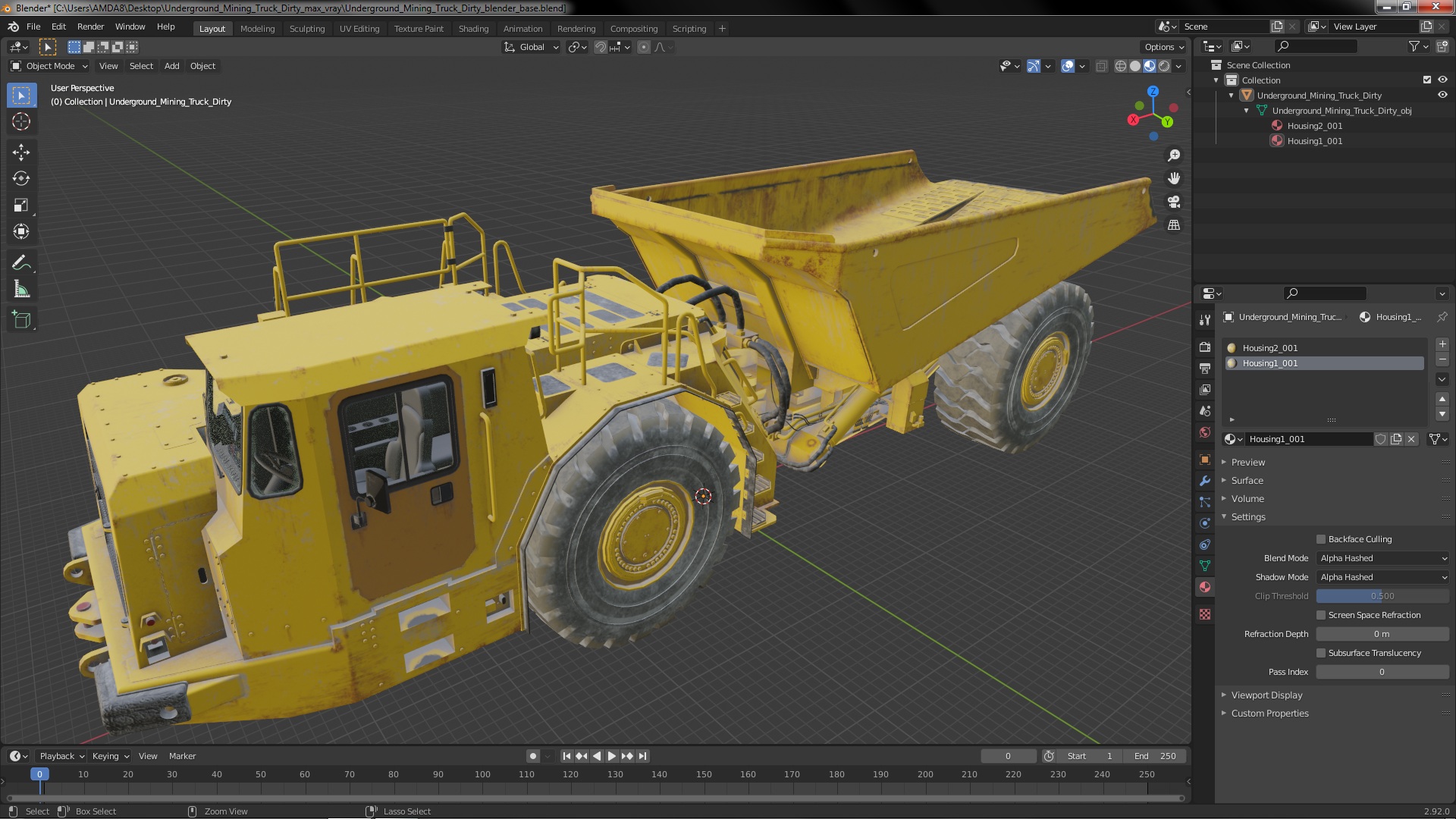The image size is (1456, 819).
Task: Select the Transform tool
Action: tap(21, 231)
